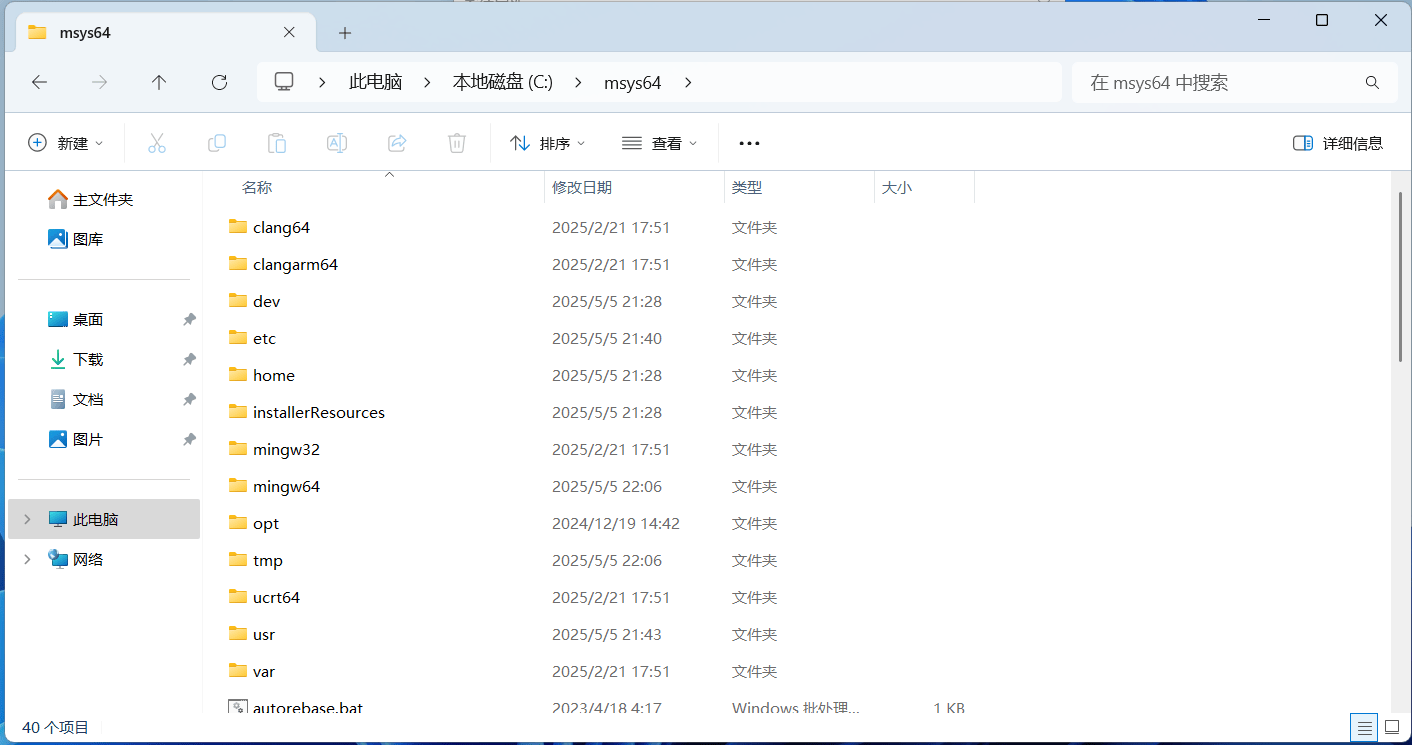1412x745 pixels.
Task: Open the 排序 sort dropdown
Action: click(548, 143)
